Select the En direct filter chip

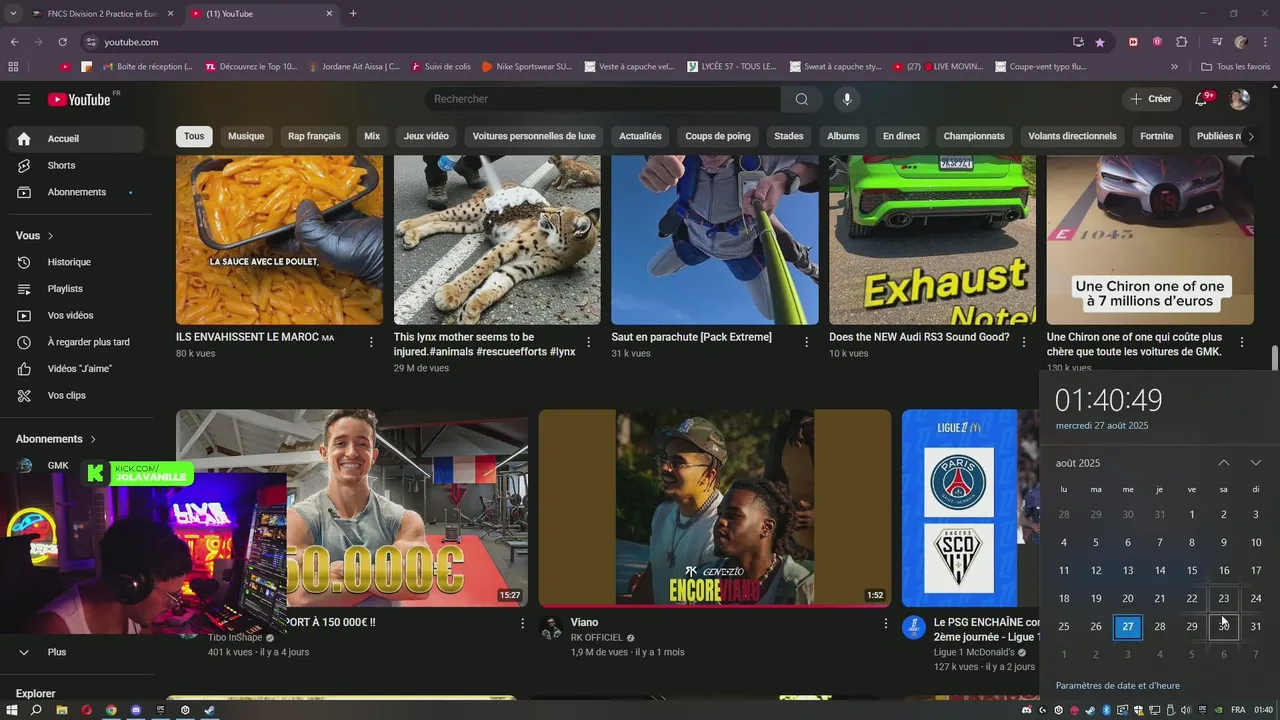[x=901, y=136]
